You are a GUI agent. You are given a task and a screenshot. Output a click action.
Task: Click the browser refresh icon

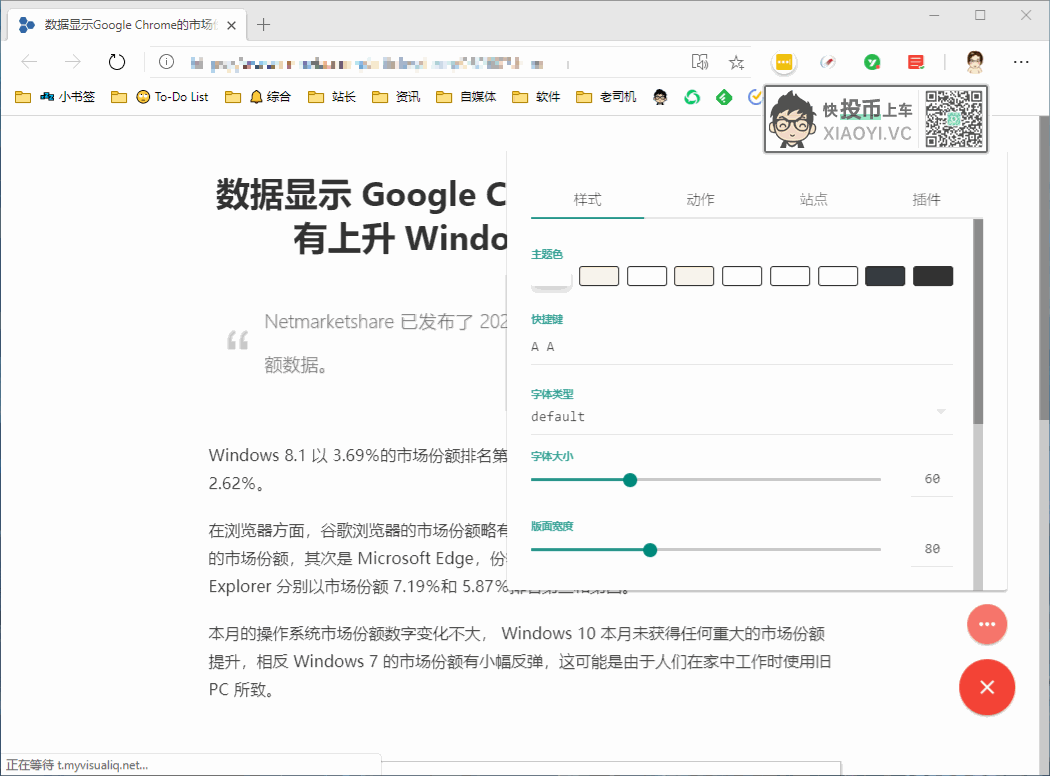(117, 62)
